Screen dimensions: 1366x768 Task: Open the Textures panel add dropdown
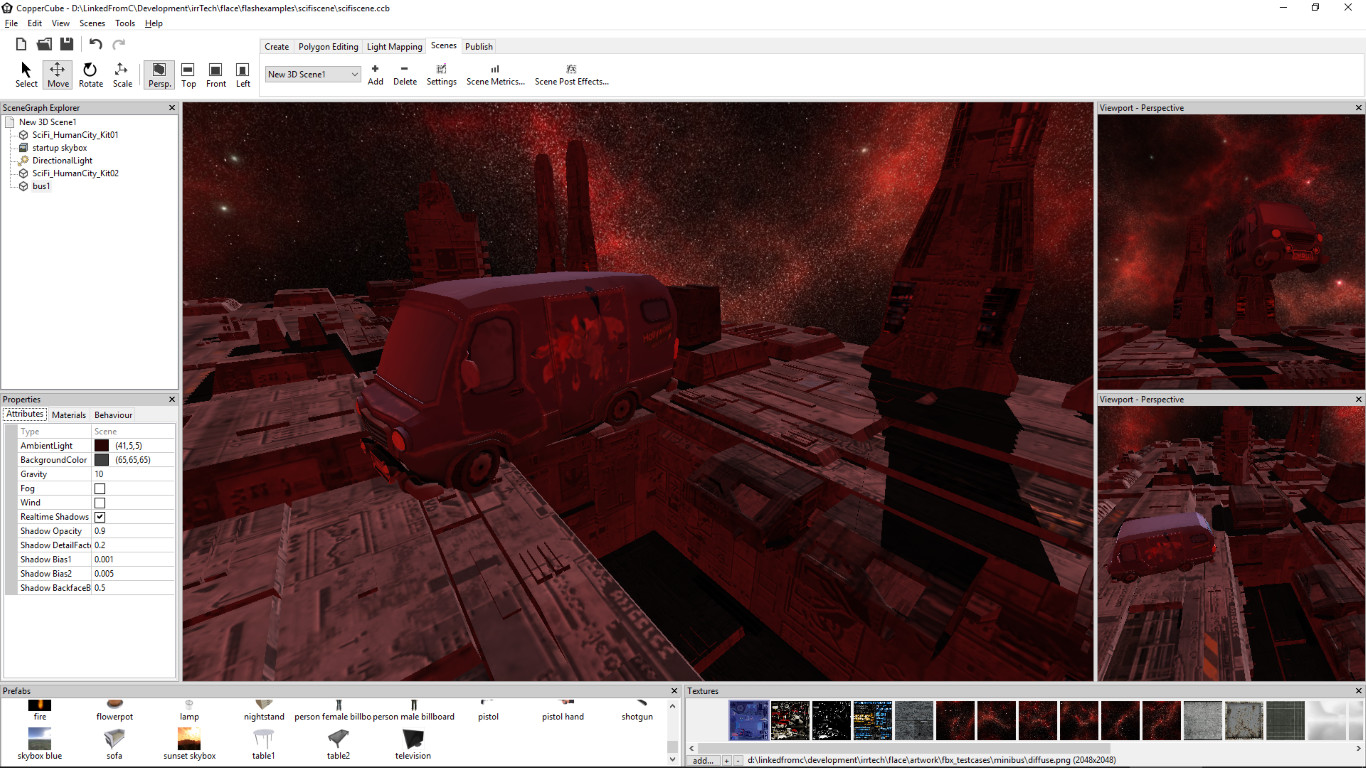pos(703,761)
